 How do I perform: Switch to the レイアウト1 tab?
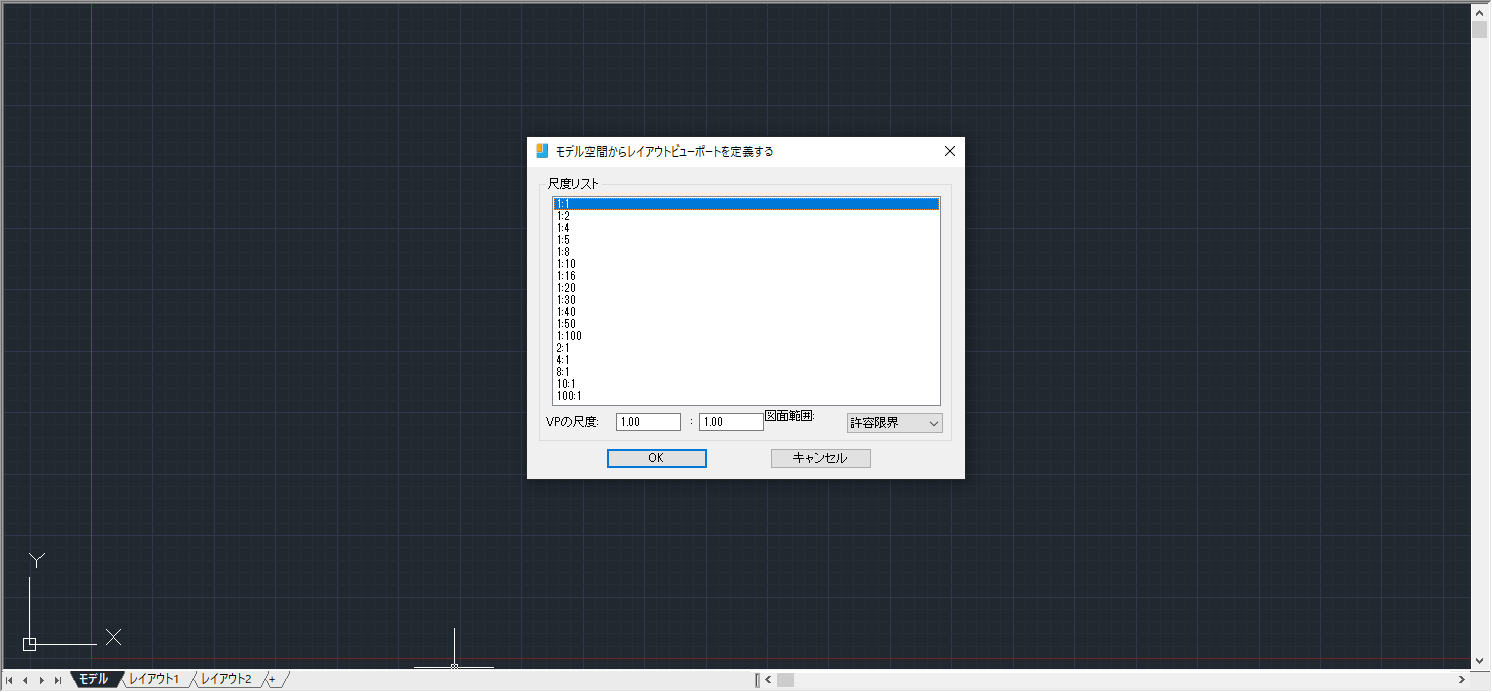point(154,679)
